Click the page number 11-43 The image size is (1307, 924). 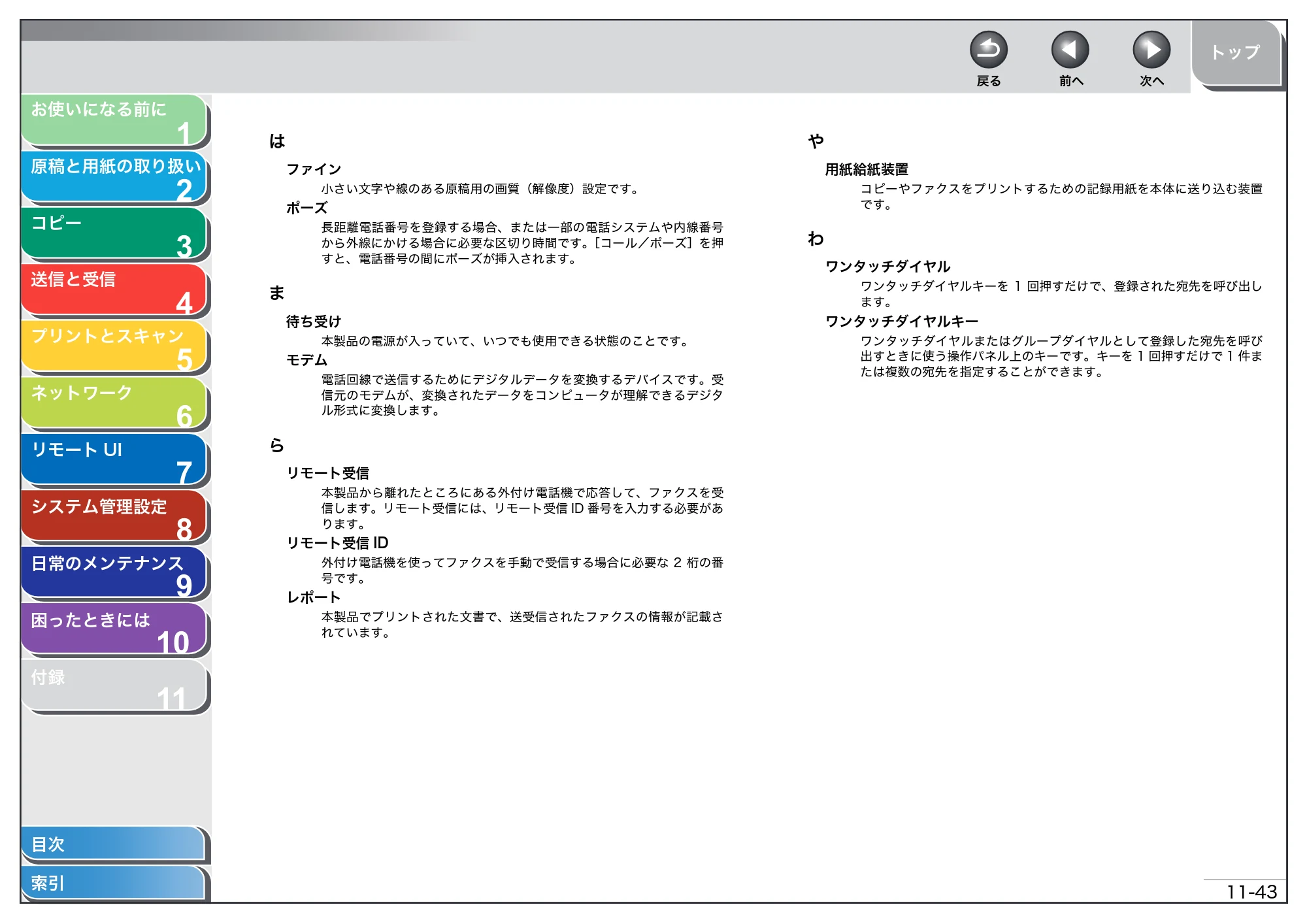tap(1251, 892)
